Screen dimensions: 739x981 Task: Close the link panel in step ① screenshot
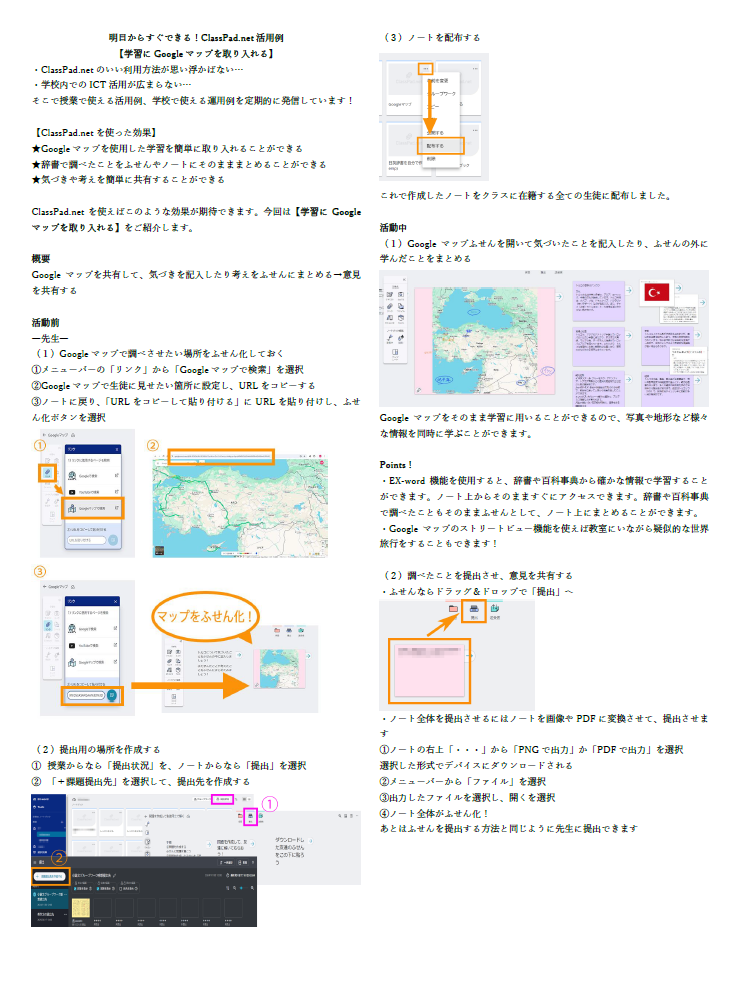tap(117, 449)
